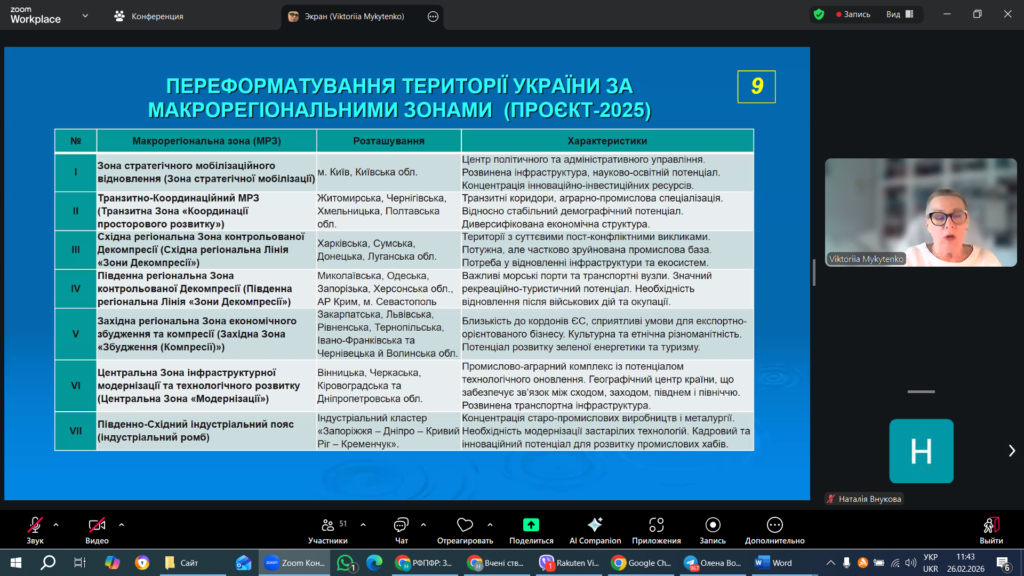1024x576 pixels.
Task: Click the green Поделиться share screen button
Action: click(x=531, y=529)
